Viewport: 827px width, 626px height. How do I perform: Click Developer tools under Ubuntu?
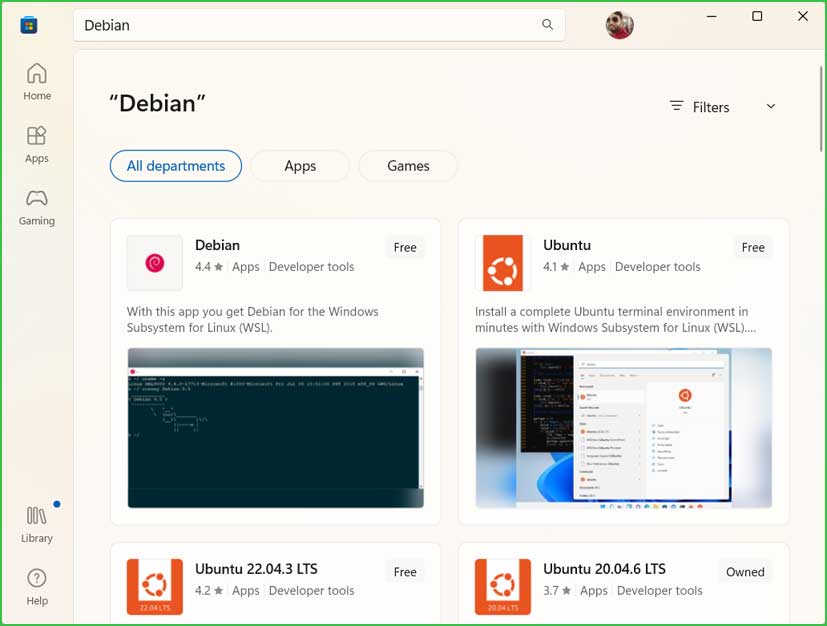(658, 267)
